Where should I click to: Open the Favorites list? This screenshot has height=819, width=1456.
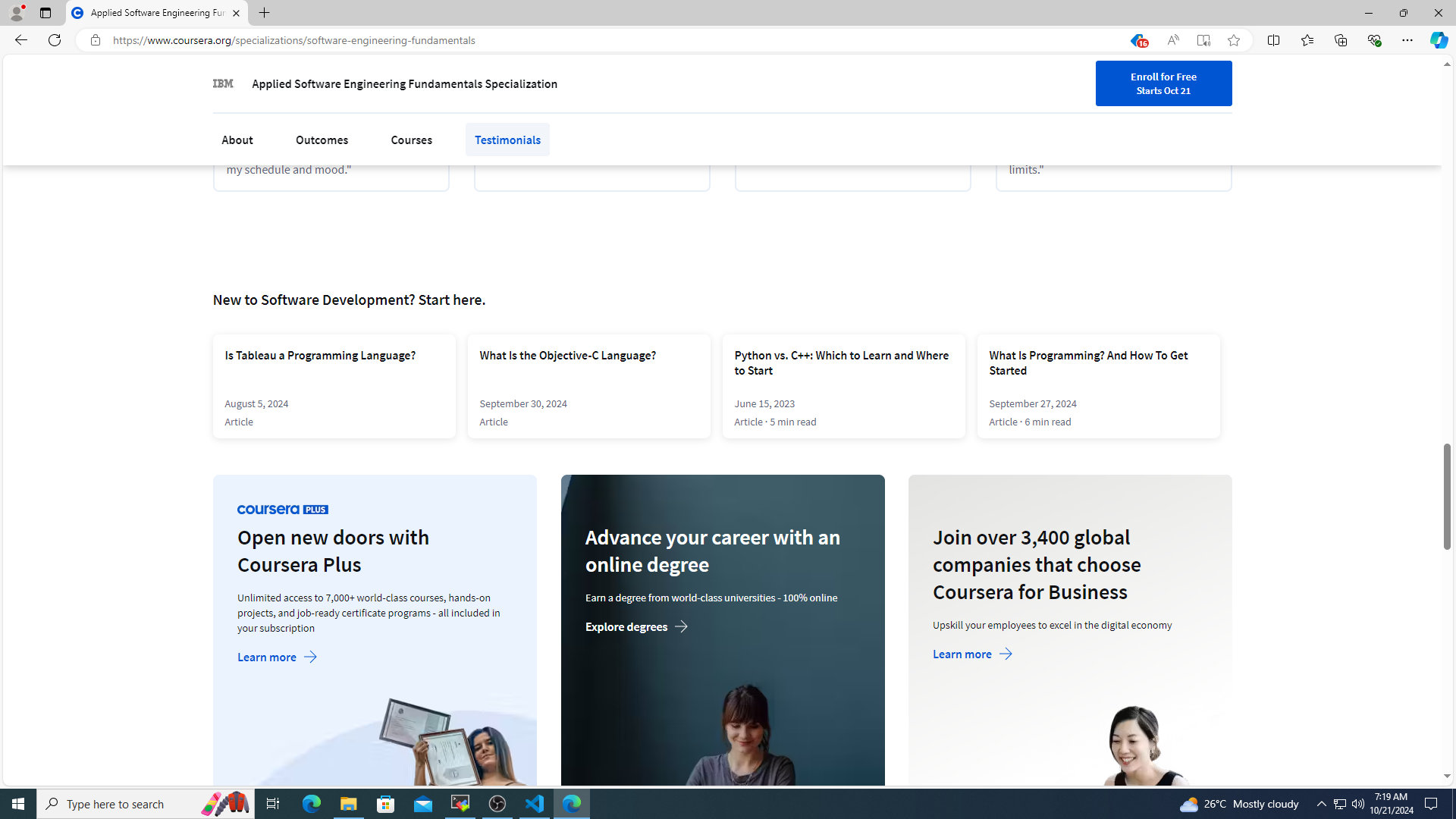(1307, 40)
